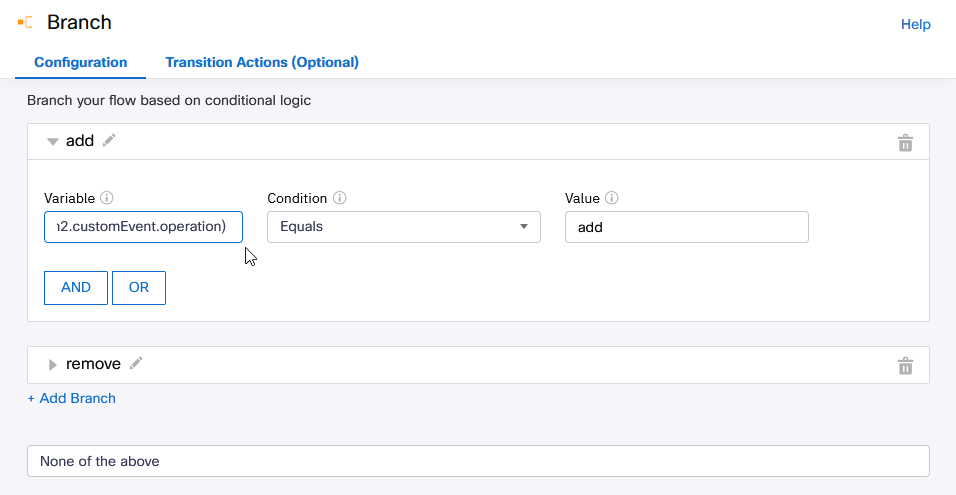Screen dimensions: 956x495
Task: Delete the 'add' branch with trash icon
Action: pyautogui.click(x=905, y=143)
